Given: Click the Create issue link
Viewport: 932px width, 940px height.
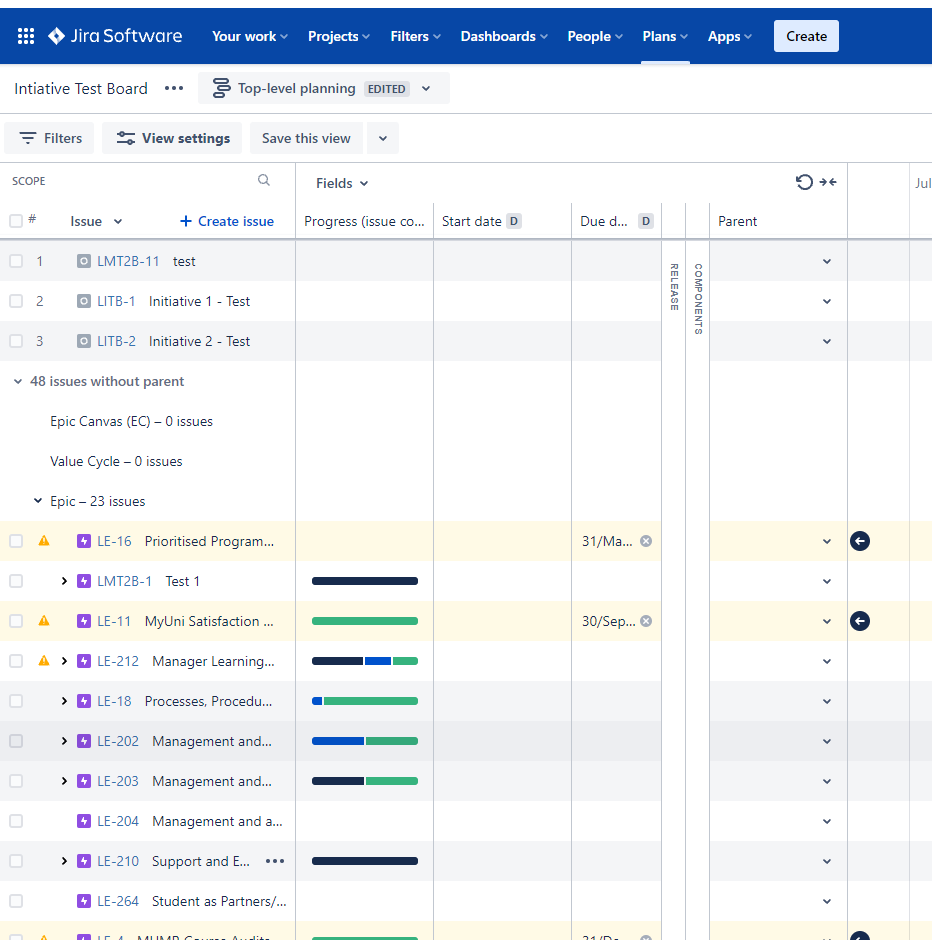Looking at the screenshot, I should click(x=227, y=221).
